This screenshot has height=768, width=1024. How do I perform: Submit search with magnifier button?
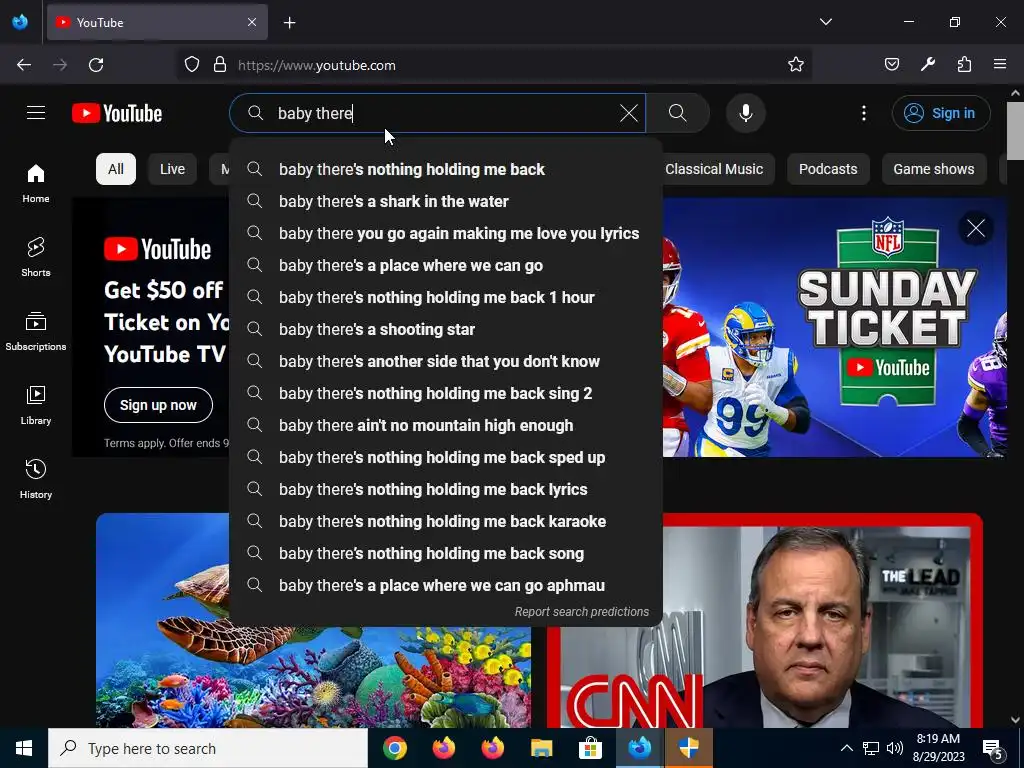pyautogui.click(x=678, y=113)
